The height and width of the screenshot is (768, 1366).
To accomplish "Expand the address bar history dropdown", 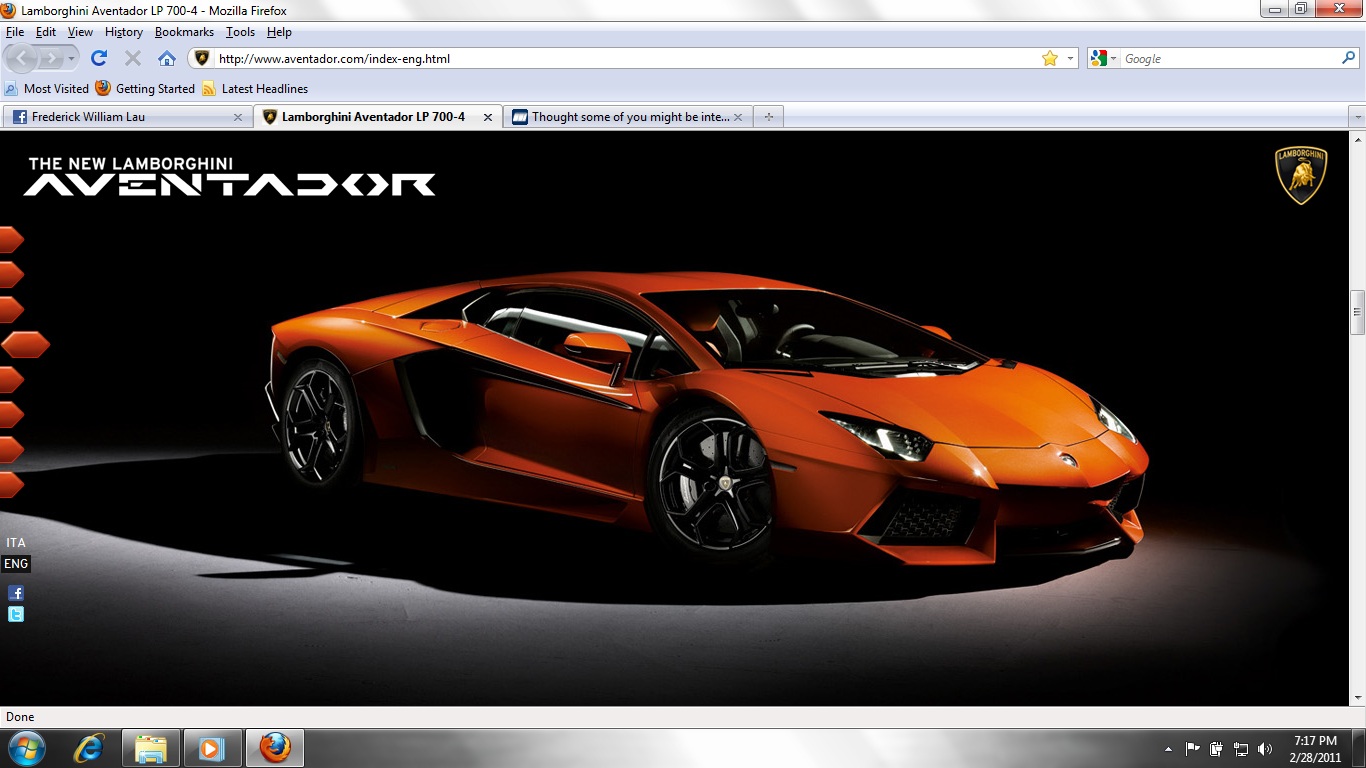I will click(x=1070, y=58).
